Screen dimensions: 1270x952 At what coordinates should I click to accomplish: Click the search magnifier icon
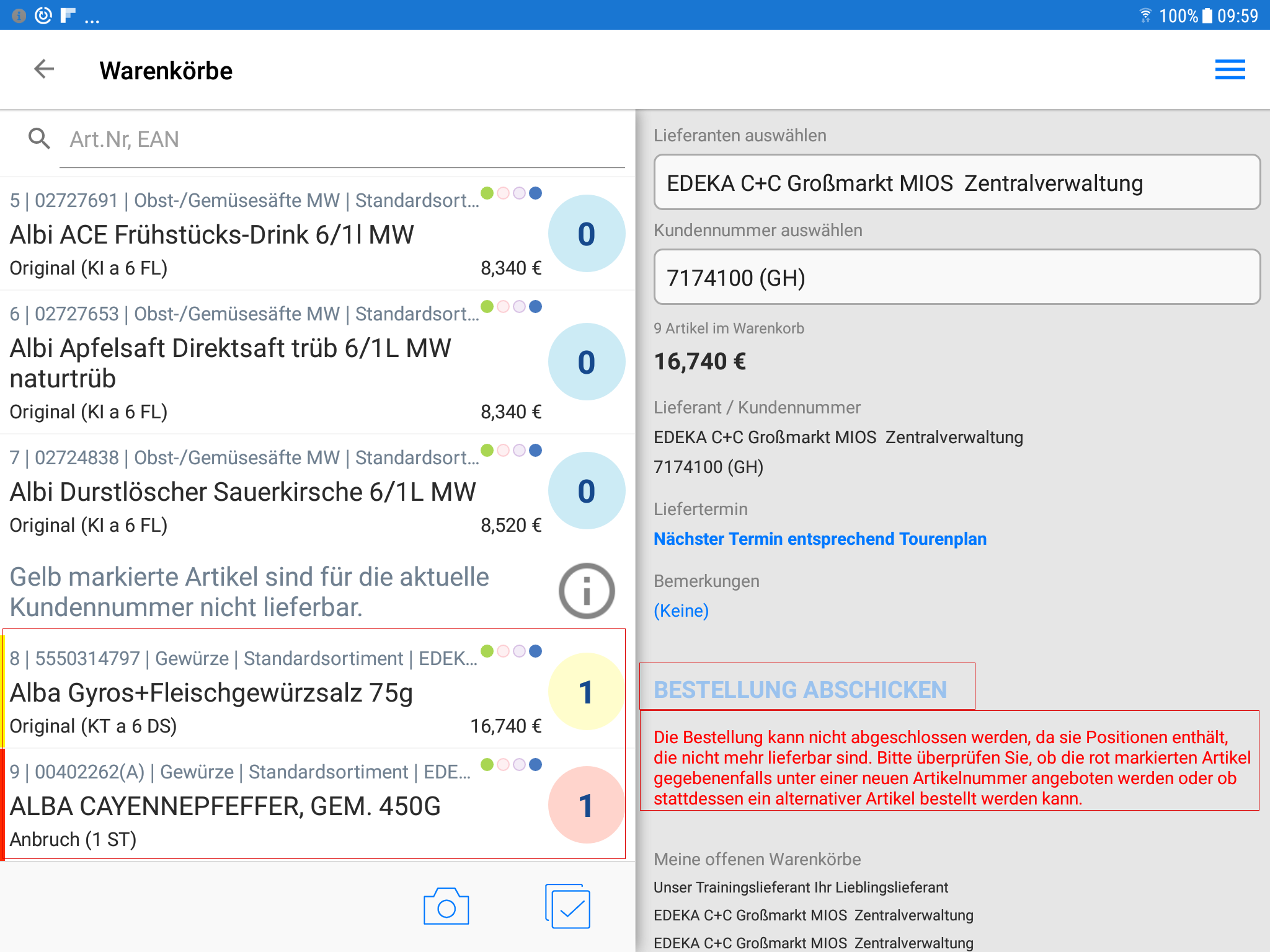39,139
